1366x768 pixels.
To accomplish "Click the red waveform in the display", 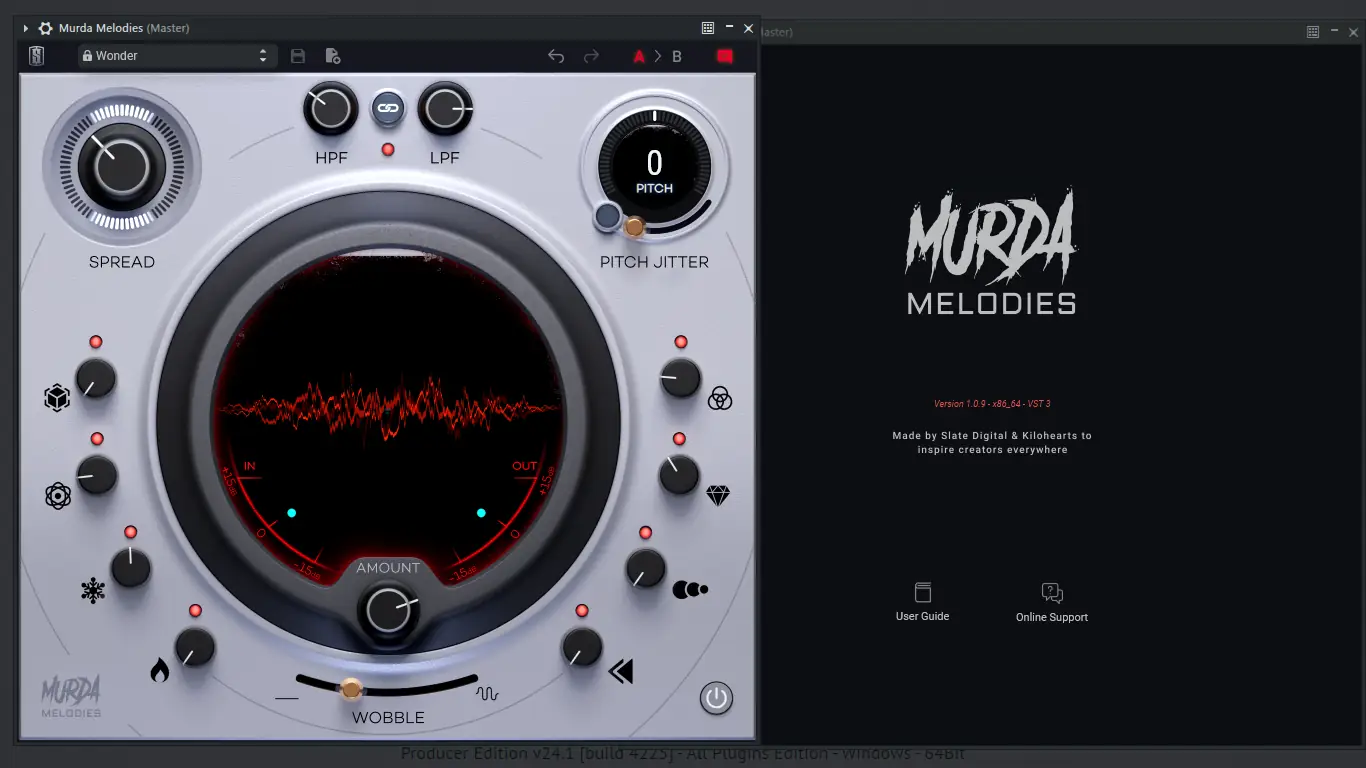I will 388,407.
